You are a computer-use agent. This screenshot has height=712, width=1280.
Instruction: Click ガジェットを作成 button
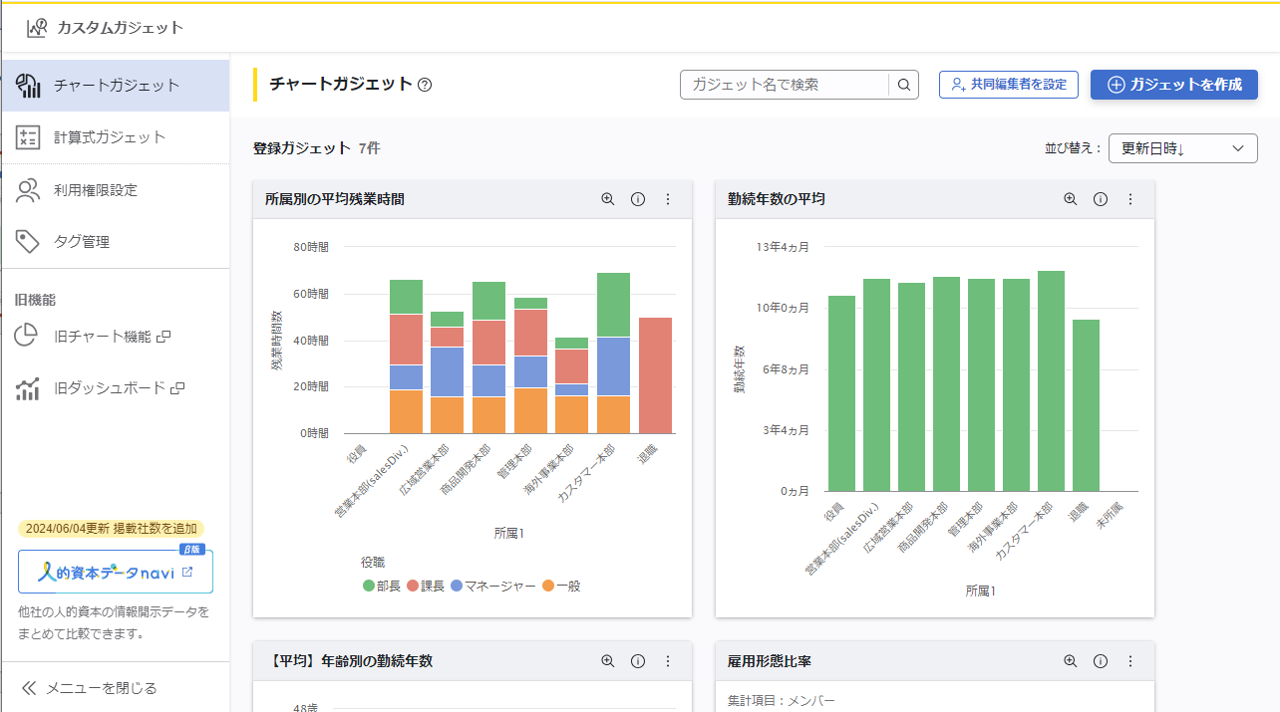pyautogui.click(x=1174, y=85)
